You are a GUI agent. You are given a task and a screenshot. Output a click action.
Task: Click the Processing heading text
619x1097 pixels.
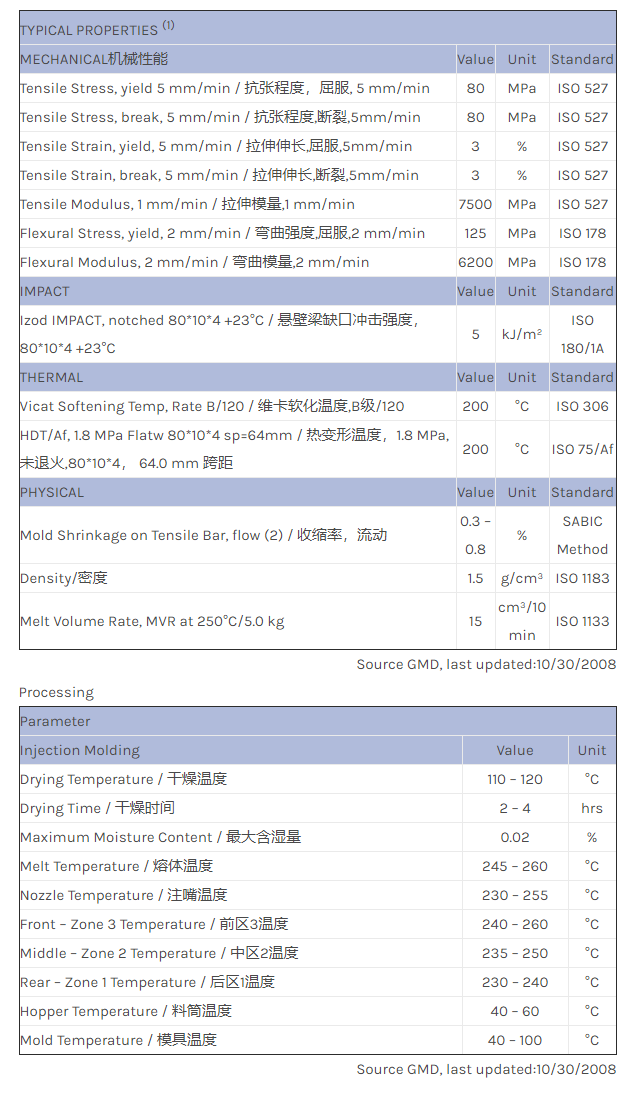tap(56, 692)
